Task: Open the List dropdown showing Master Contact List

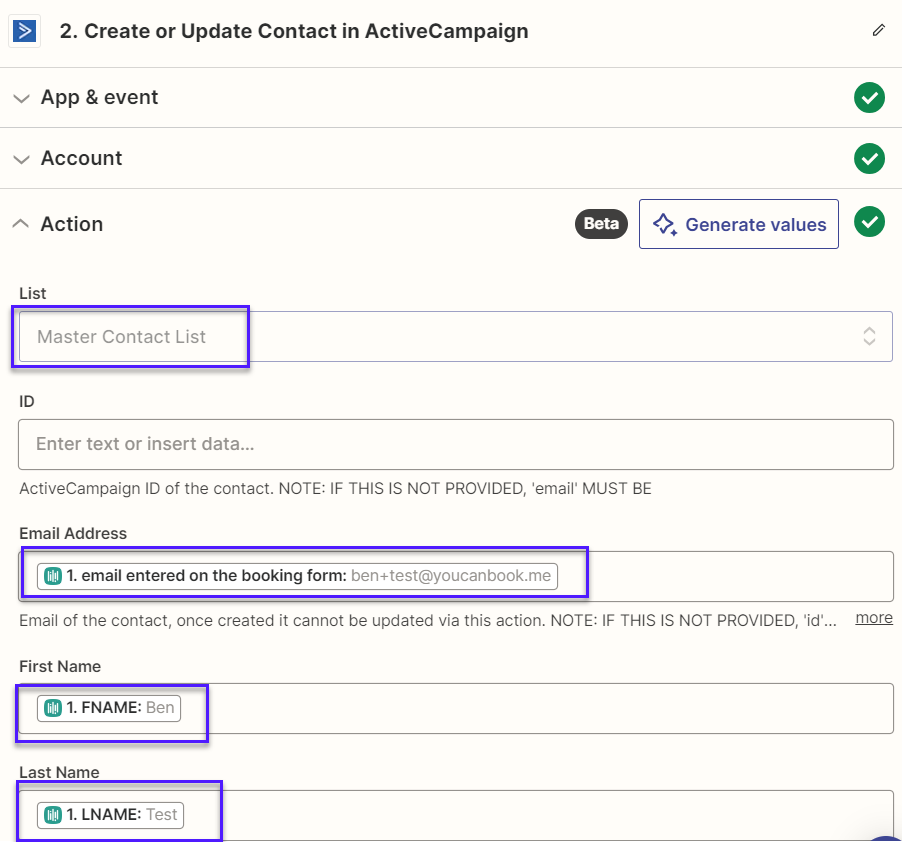Action: 456,336
